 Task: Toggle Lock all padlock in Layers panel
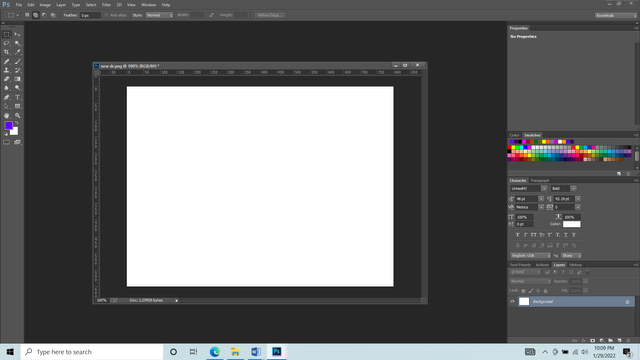[545, 291]
